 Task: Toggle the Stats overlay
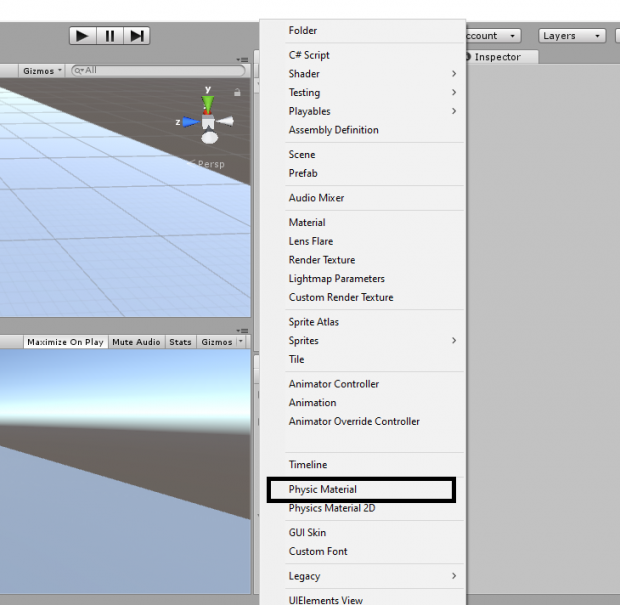coord(180,342)
